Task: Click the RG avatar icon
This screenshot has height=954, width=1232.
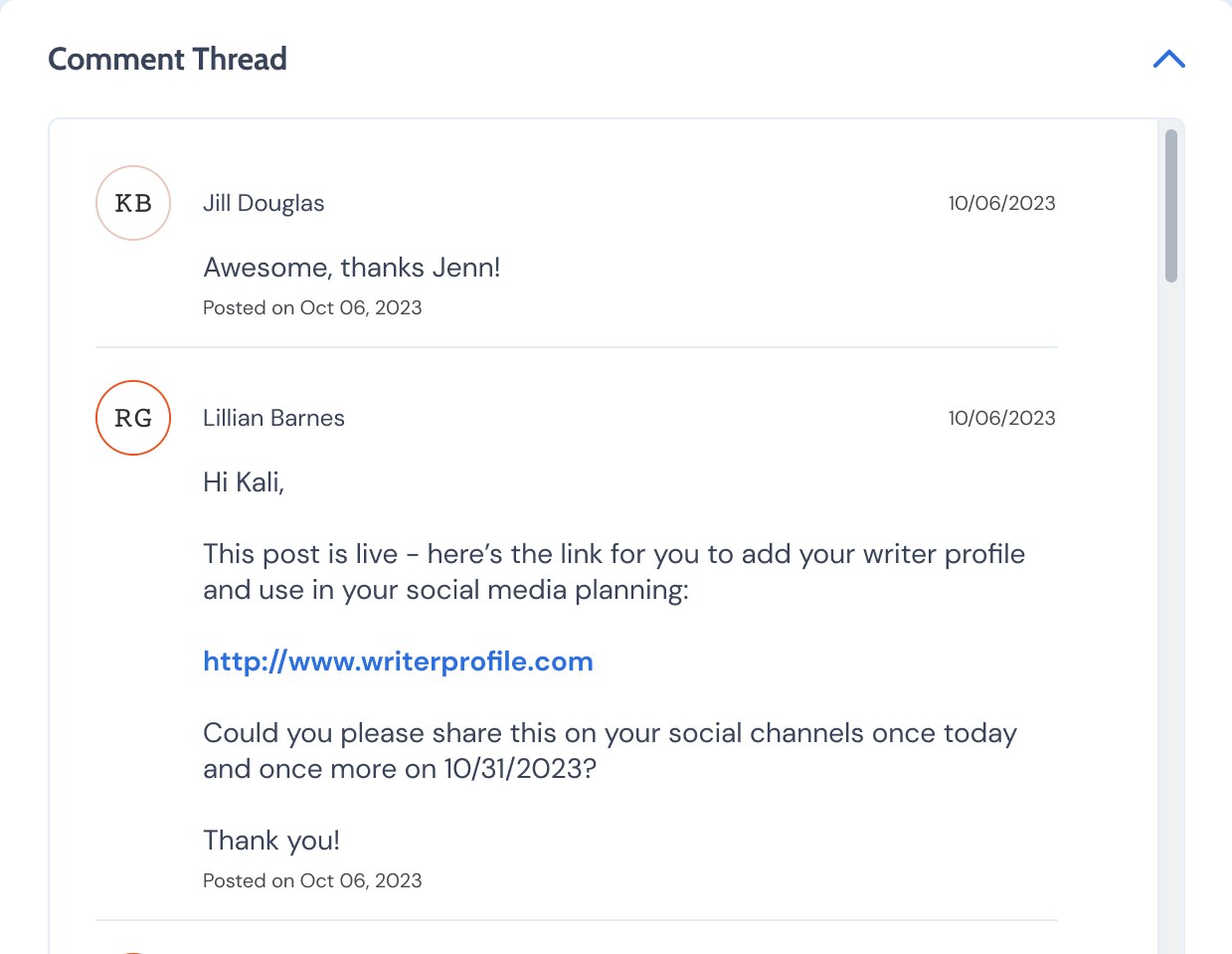Action: pyautogui.click(x=133, y=418)
